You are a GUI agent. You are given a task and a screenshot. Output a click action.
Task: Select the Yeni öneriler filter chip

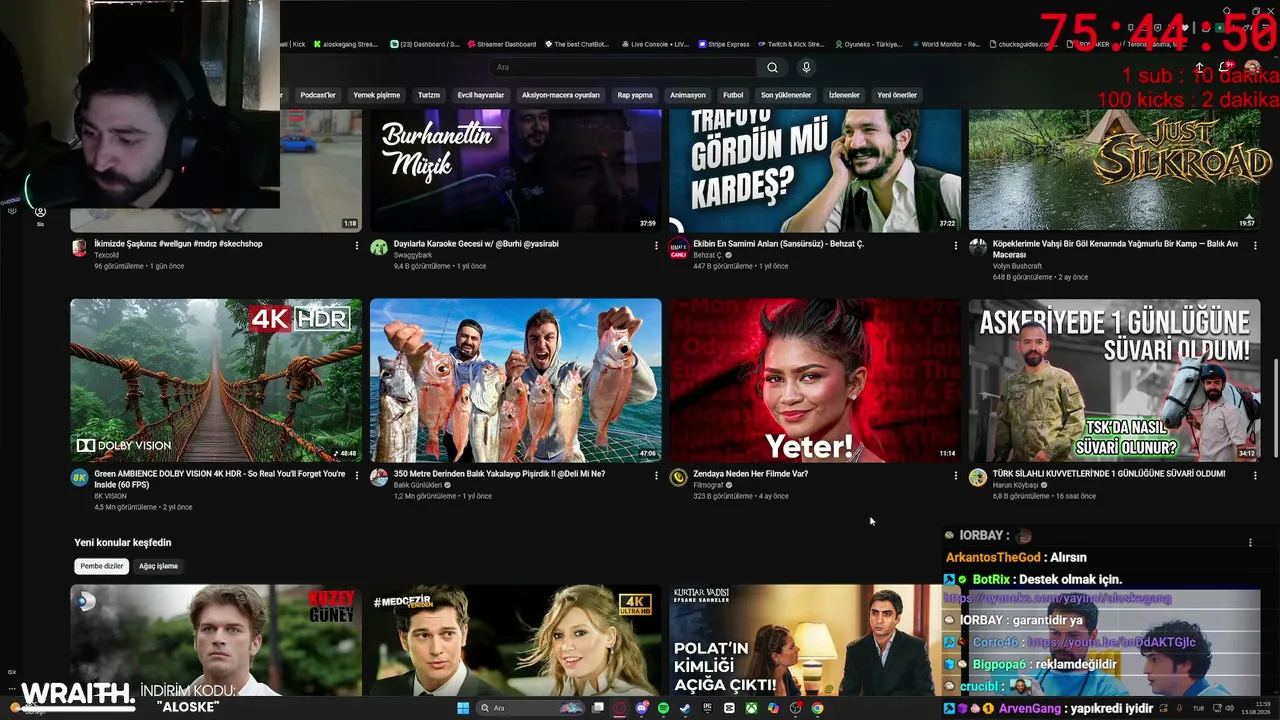pos(897,95)
